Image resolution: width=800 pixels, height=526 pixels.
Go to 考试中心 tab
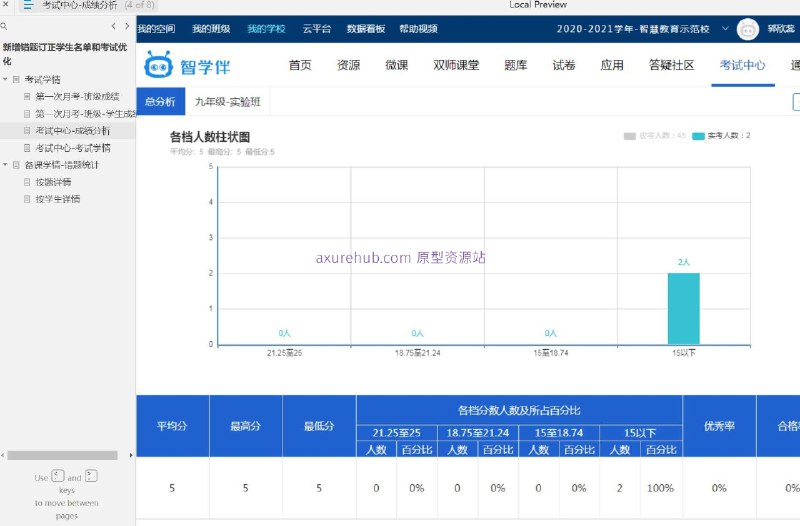742,65
